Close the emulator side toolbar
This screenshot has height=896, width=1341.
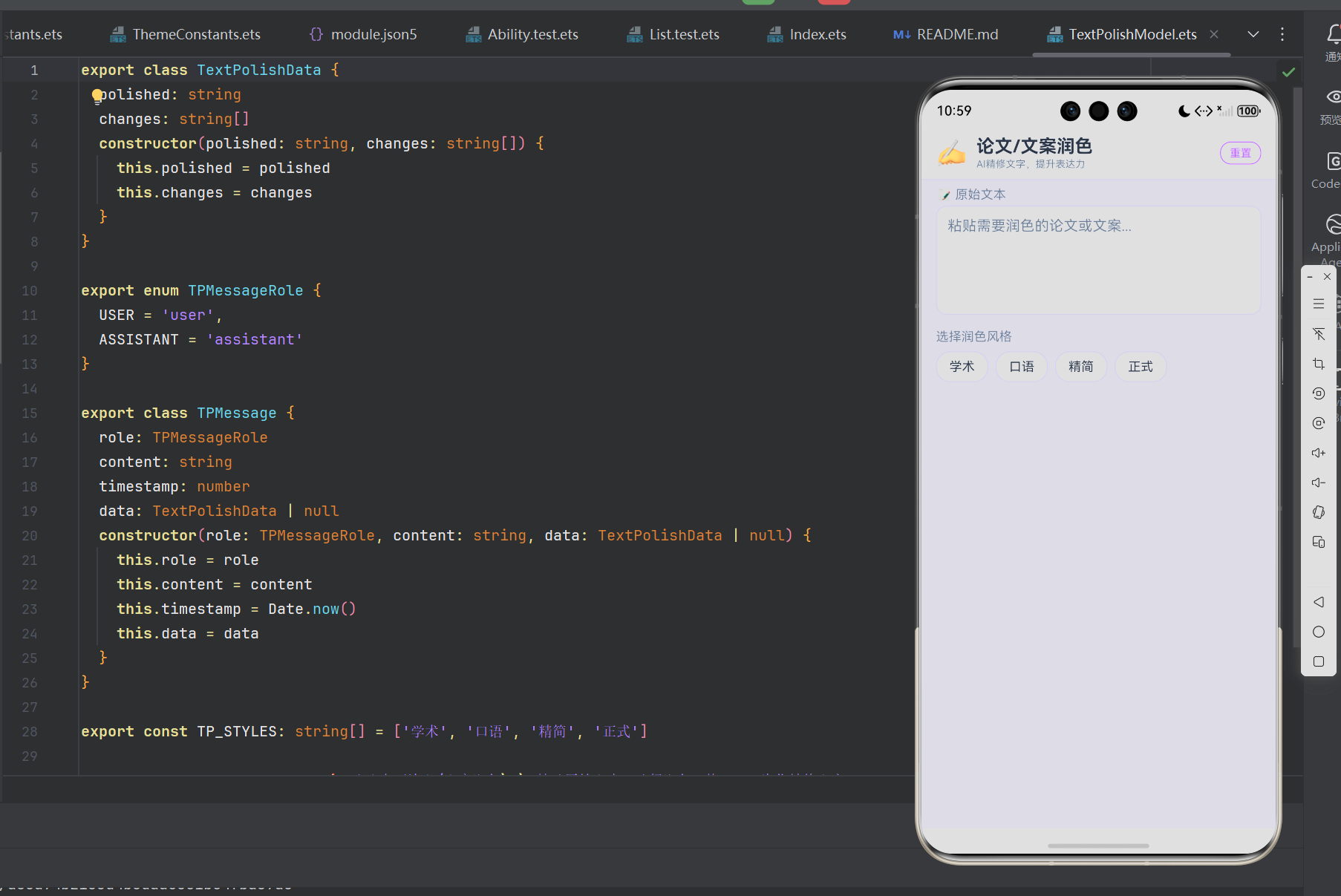click(x=1327, y=277)
